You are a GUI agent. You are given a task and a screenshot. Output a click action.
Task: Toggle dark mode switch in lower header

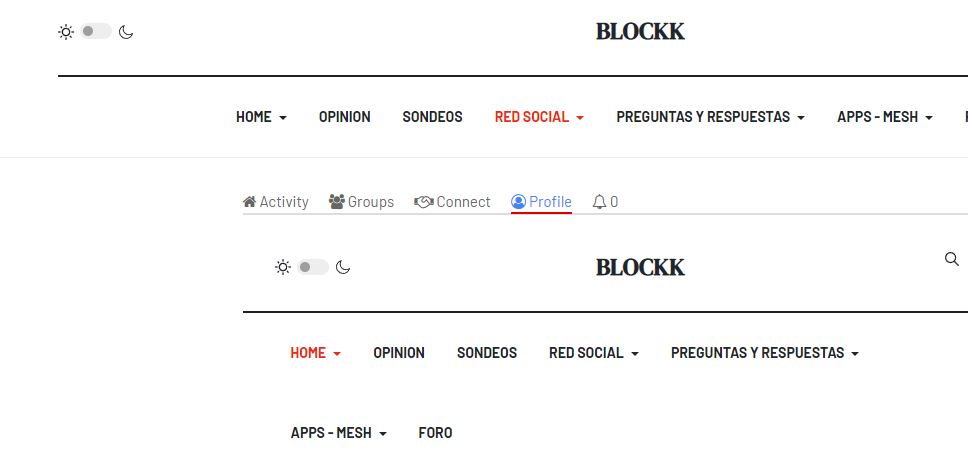[x=313, y=267]
